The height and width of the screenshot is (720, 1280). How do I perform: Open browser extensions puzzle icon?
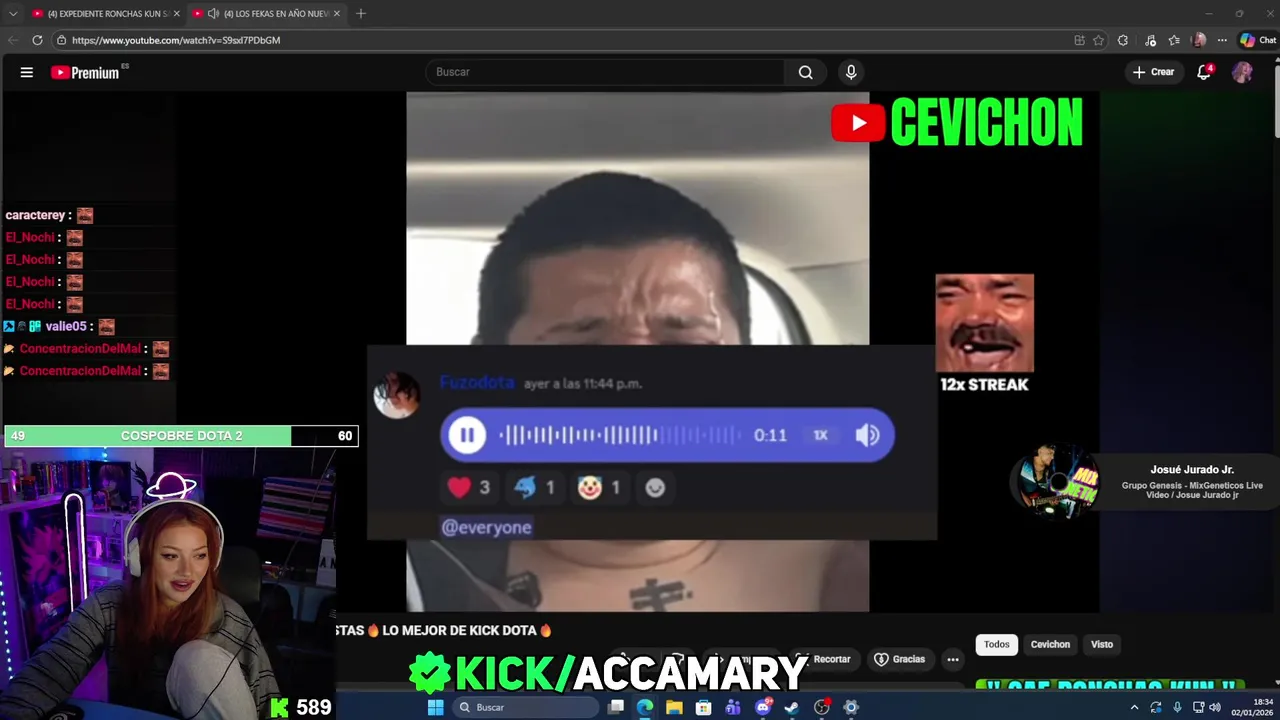[x=1123, y=40]
